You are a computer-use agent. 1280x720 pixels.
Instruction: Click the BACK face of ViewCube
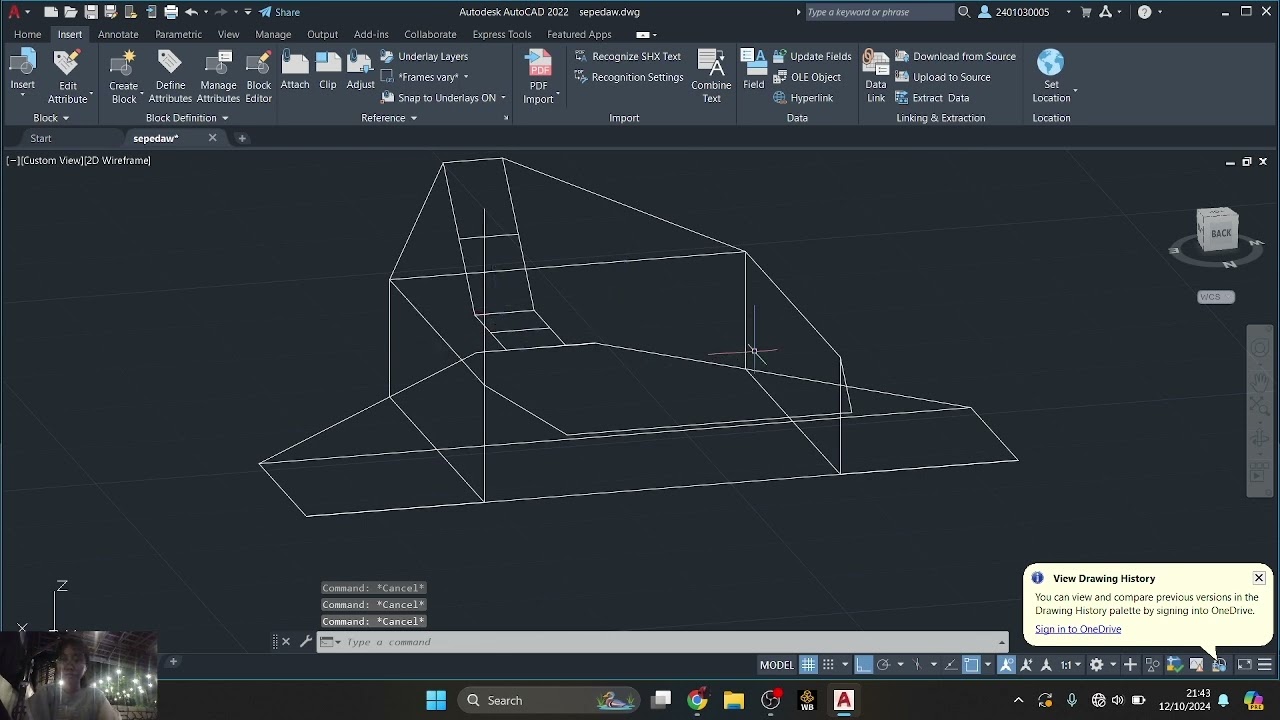(x=1221, y=233)
